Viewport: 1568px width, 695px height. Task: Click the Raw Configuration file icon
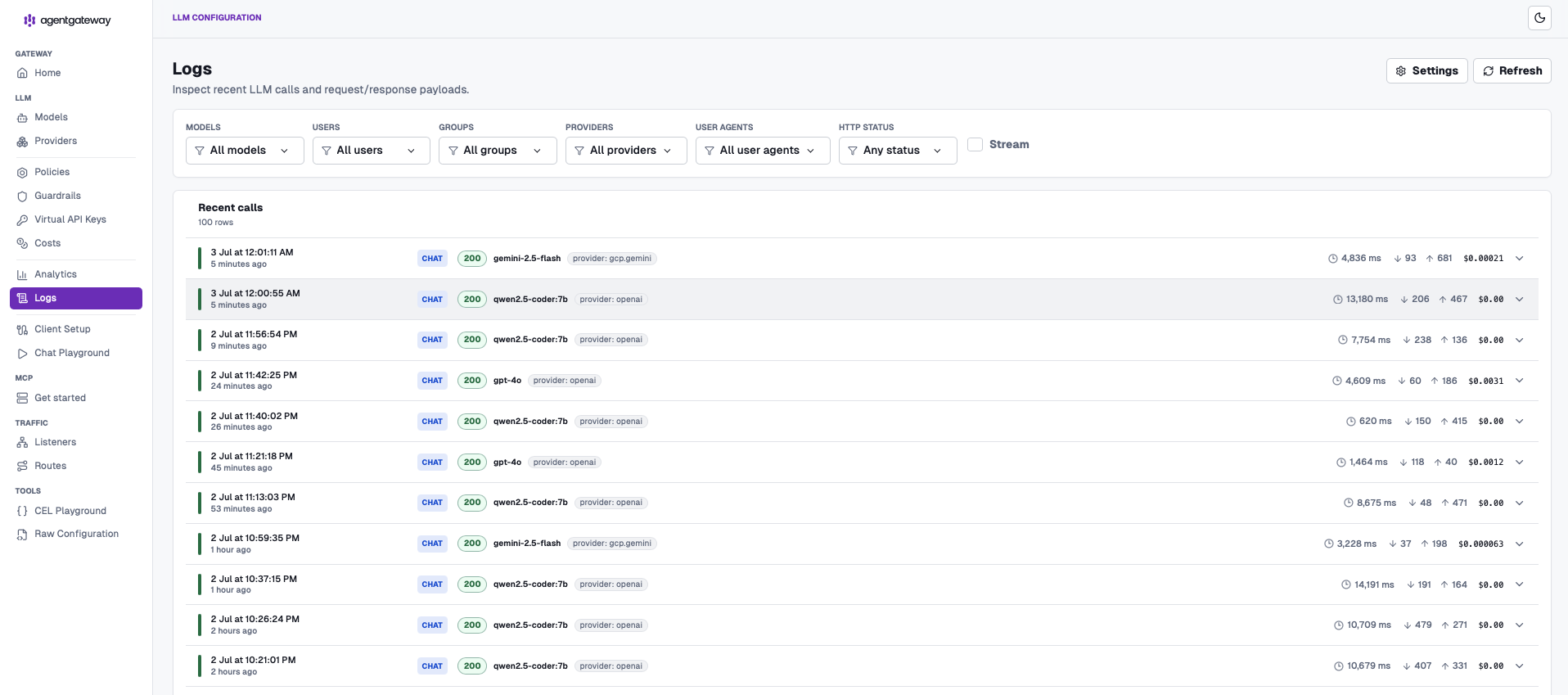click(22, 534)
